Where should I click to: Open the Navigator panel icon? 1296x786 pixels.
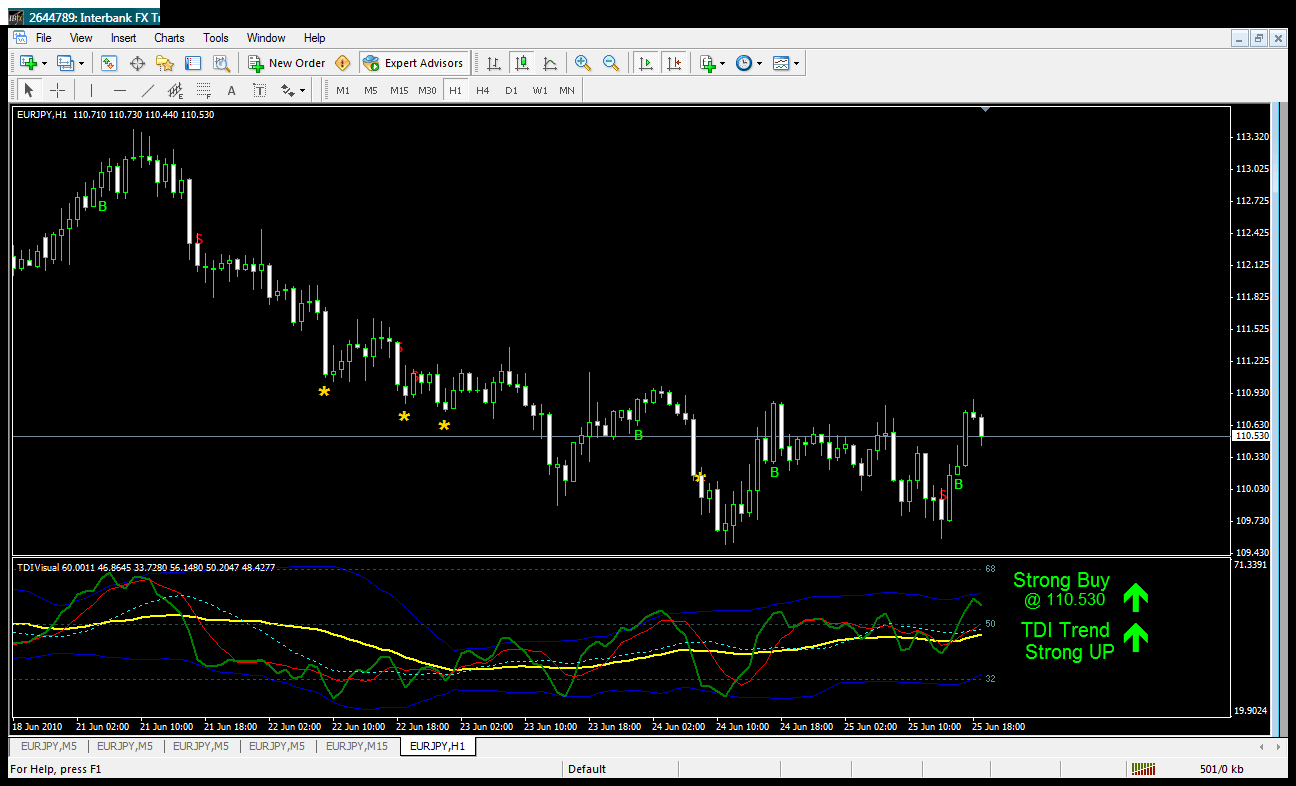click(x=165, y=63)
